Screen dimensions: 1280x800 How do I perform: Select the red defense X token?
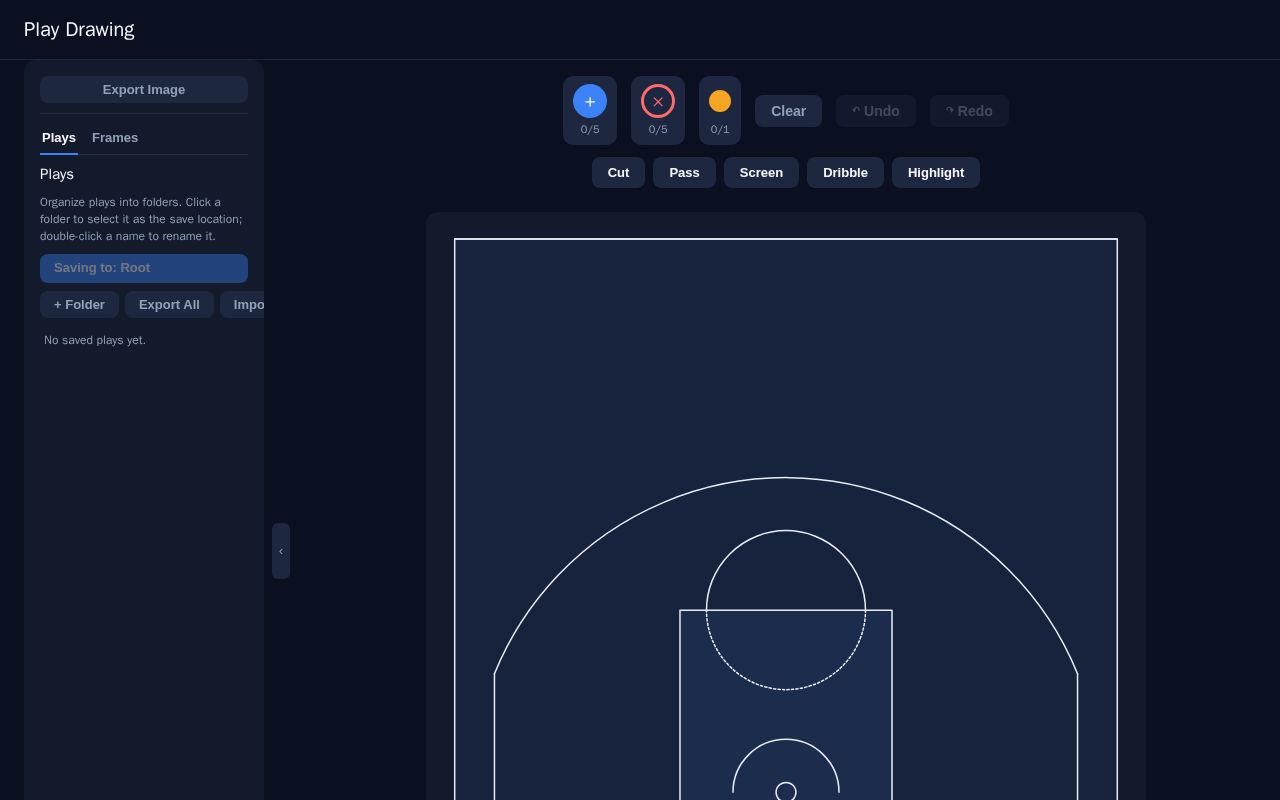click(658, 101)
